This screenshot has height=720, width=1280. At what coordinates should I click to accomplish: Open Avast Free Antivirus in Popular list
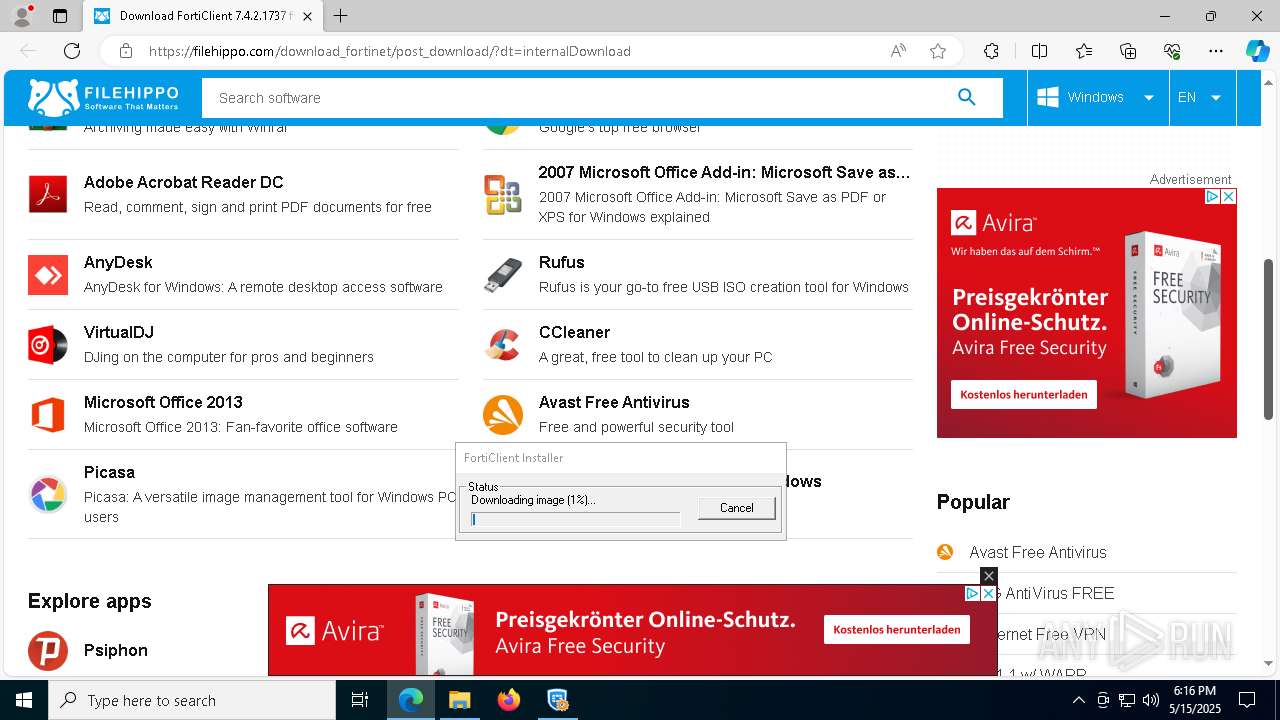click(x=1038, y=552)
